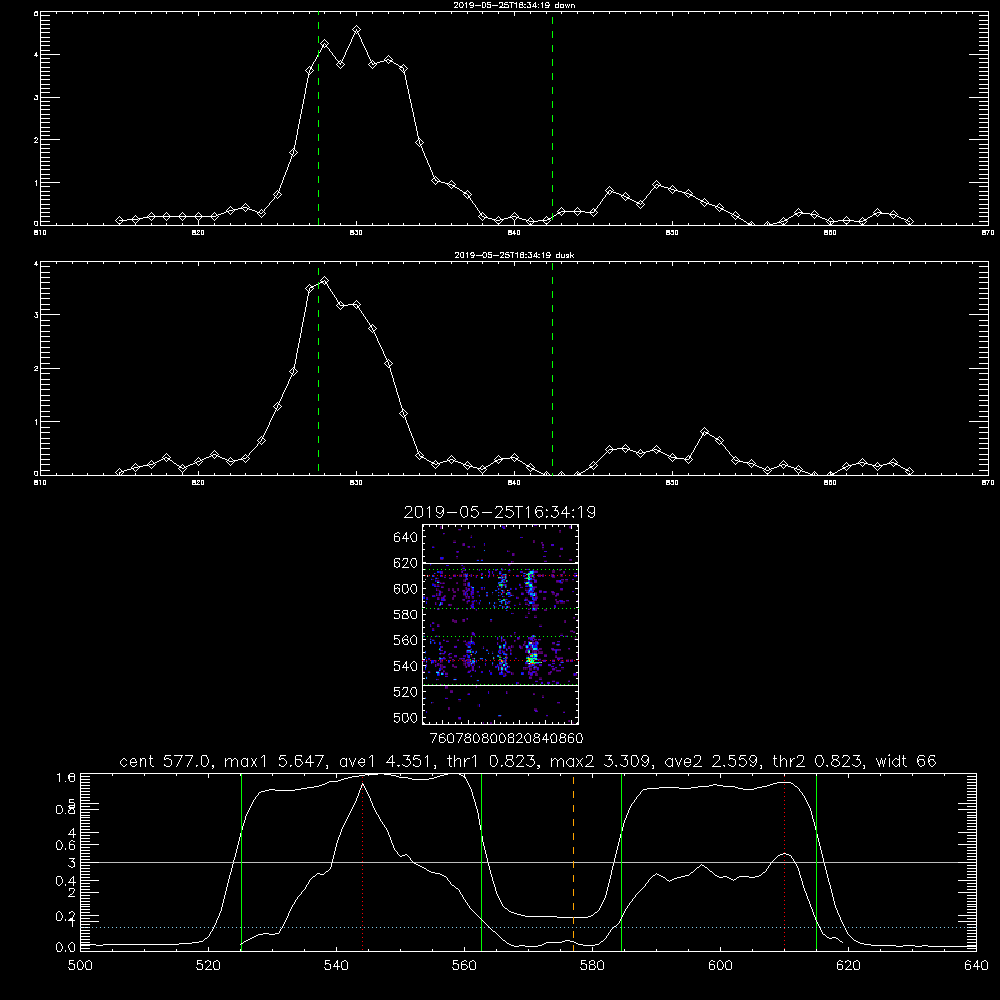Image resolution: width=1000 pixels, height=1000 pixels.
Task: Click the 500 label on bottom plot x-axis
Action: [80, 965]
